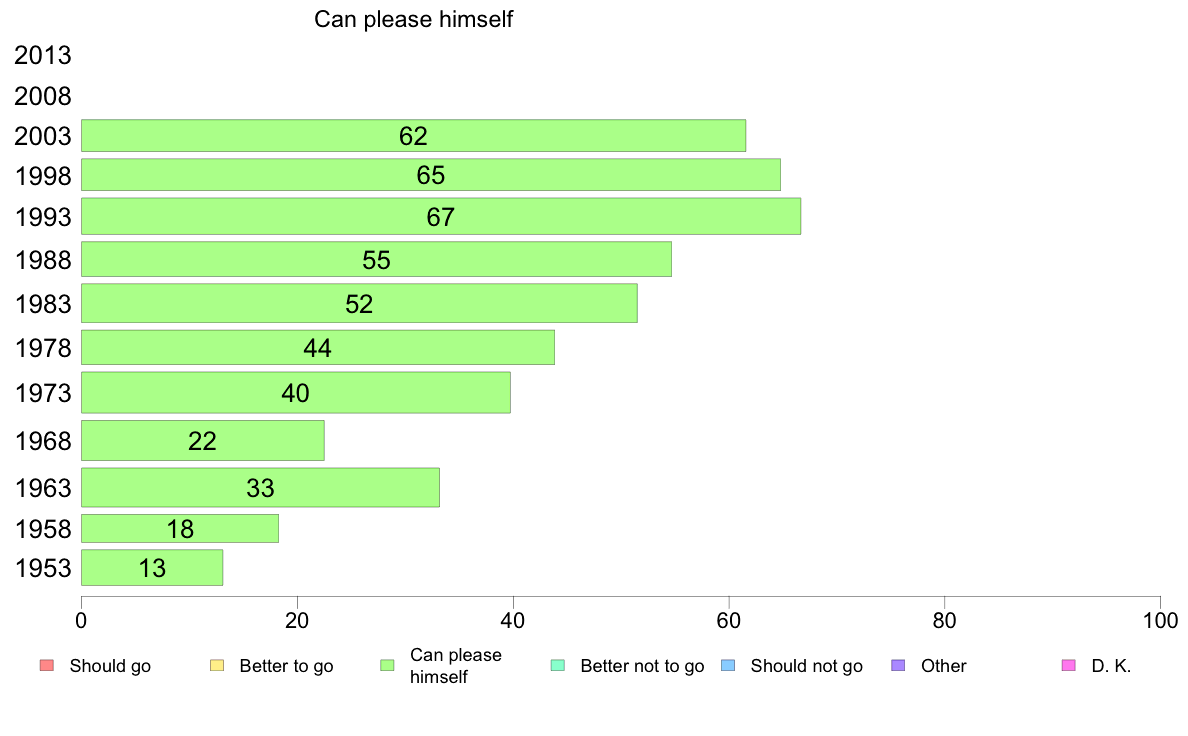The width and height of the screenshot is (1188, 736).
Task: Click the yellow Better to go swatch
Action: pos(216,666)
